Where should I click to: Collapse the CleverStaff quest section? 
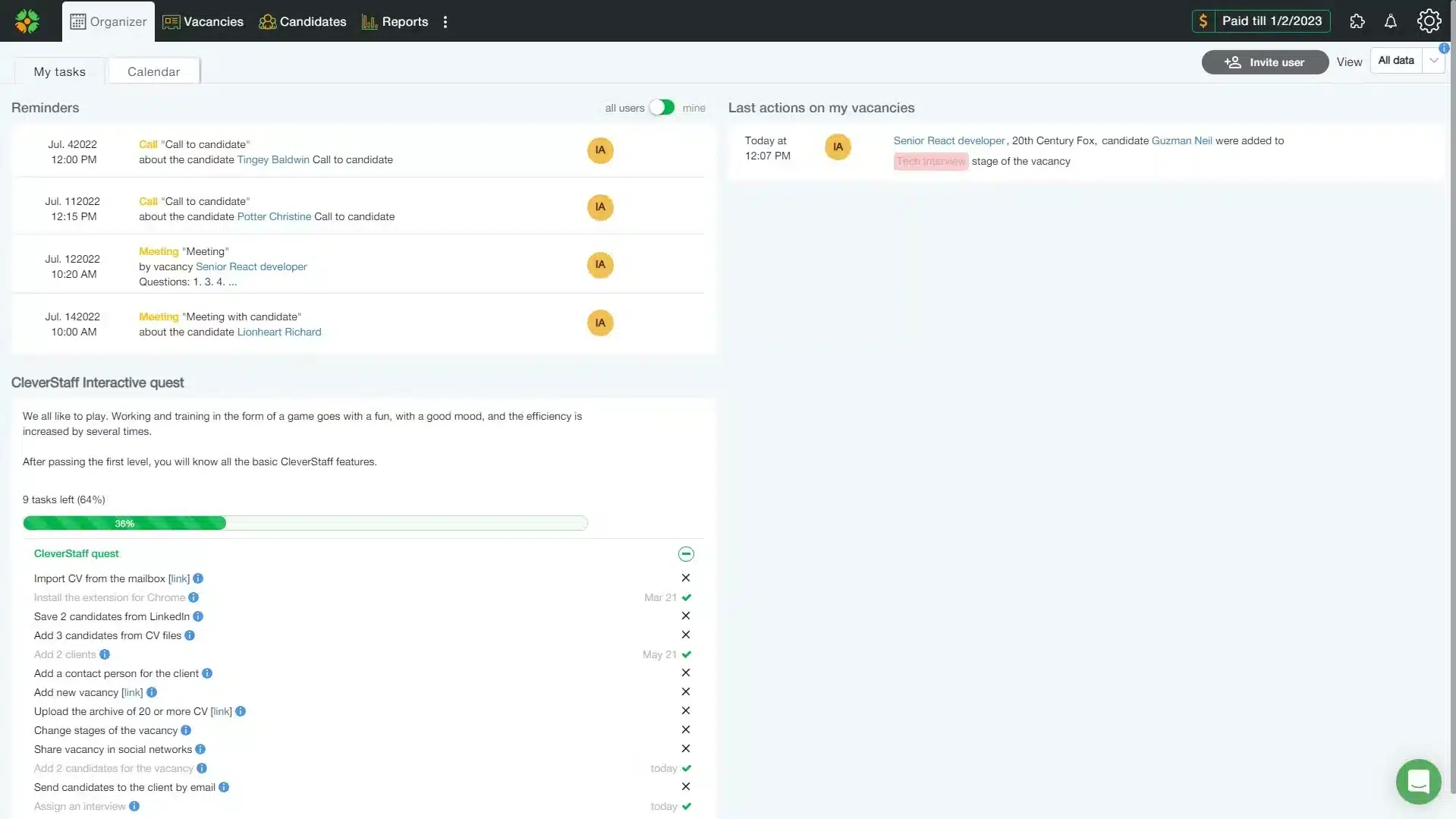(685, 554)
